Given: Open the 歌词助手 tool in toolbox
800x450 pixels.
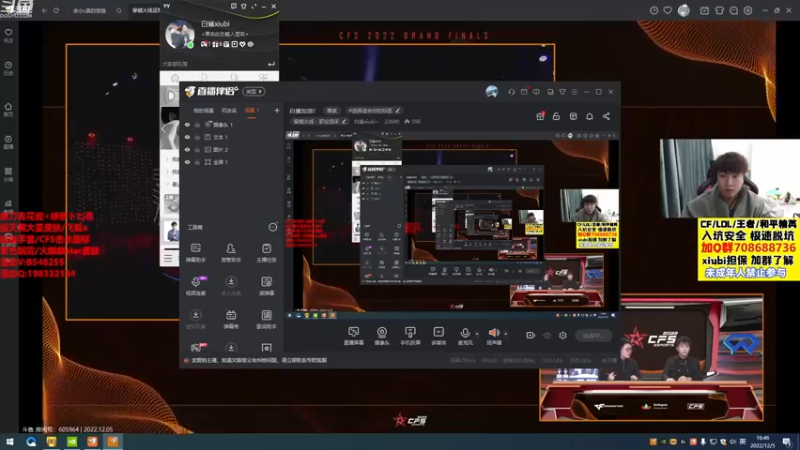Looking at the screenshot, I should tap(266, 319).
